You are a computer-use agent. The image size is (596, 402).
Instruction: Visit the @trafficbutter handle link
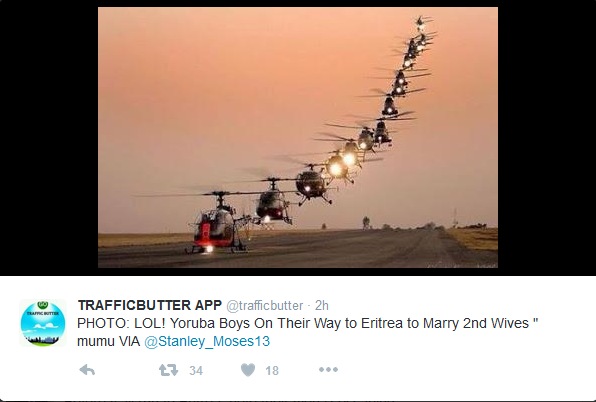(x=265, y=305)
